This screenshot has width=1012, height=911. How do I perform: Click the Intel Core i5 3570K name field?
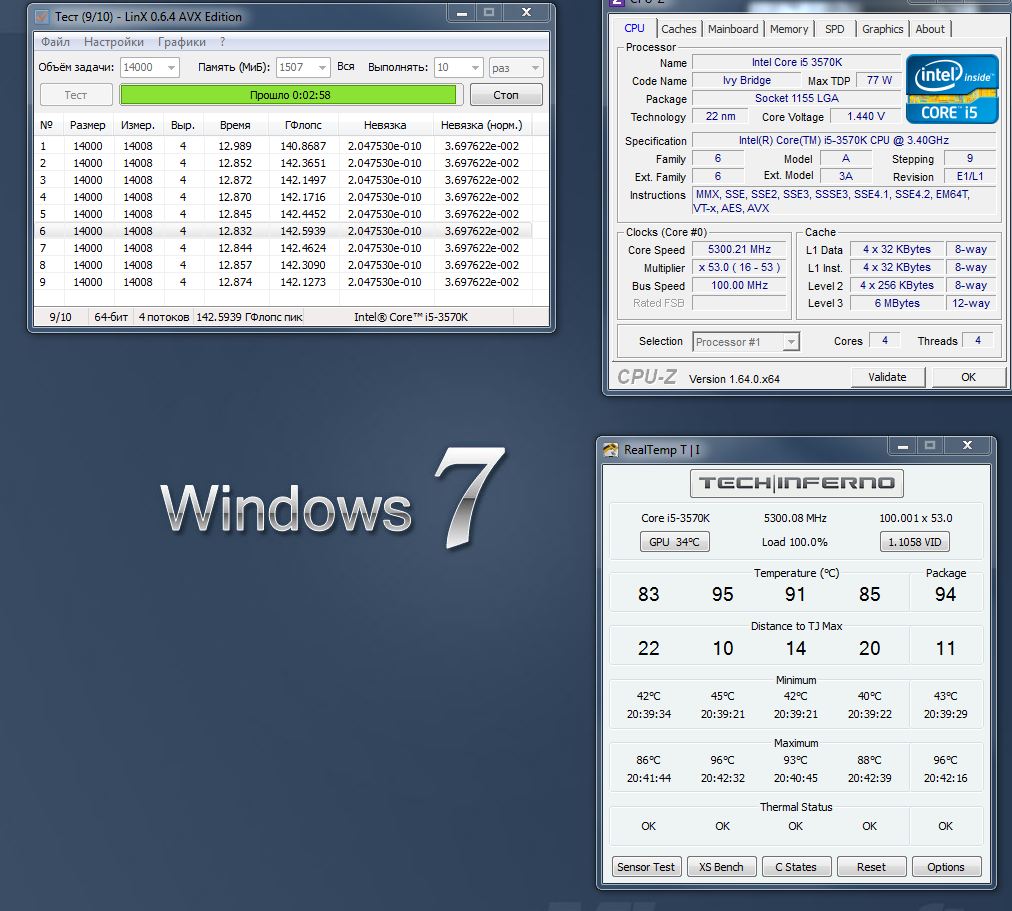(x=796, y=63)
